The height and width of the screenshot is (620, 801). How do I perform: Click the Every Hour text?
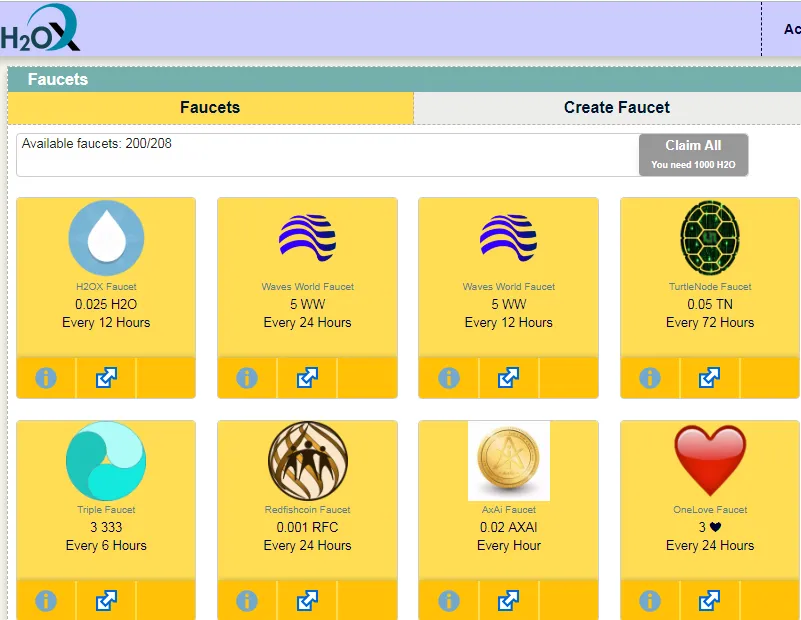click(x=509, y=545)
